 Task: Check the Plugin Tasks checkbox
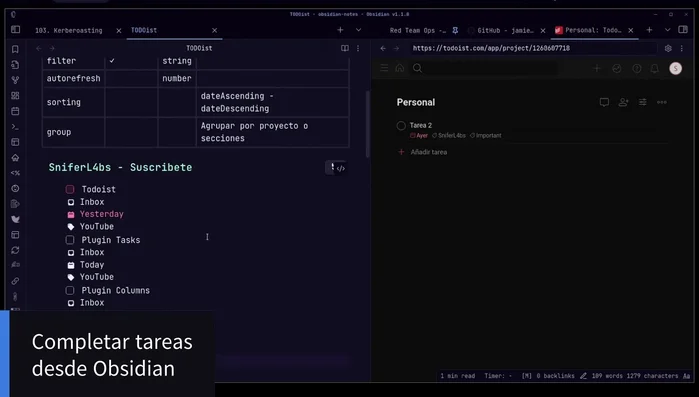click(70, 240)
